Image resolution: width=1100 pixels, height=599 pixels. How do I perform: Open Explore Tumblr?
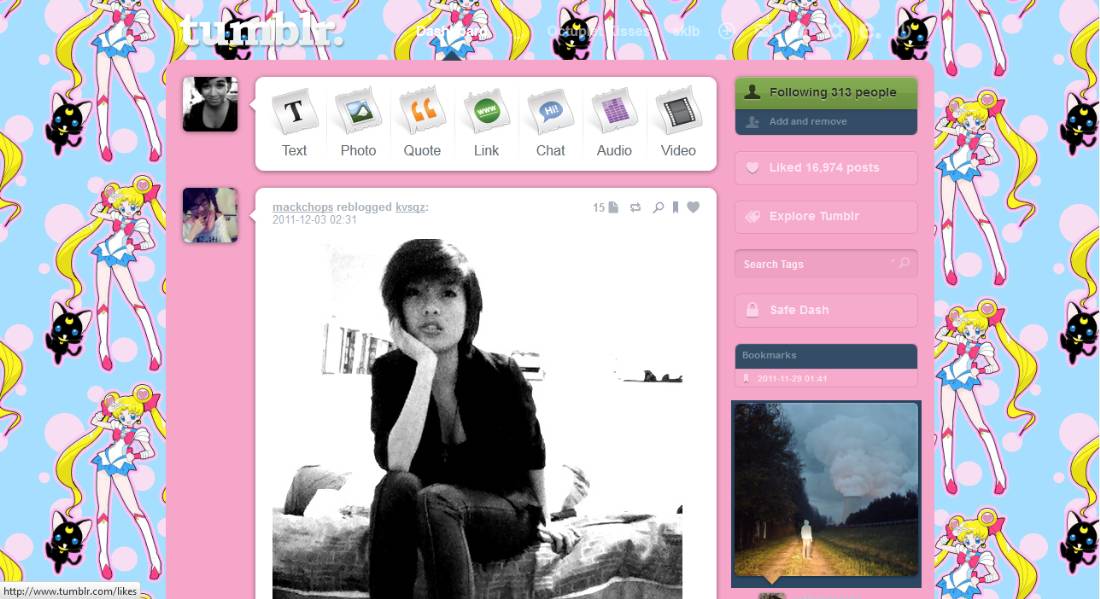(x=826, y=217)
